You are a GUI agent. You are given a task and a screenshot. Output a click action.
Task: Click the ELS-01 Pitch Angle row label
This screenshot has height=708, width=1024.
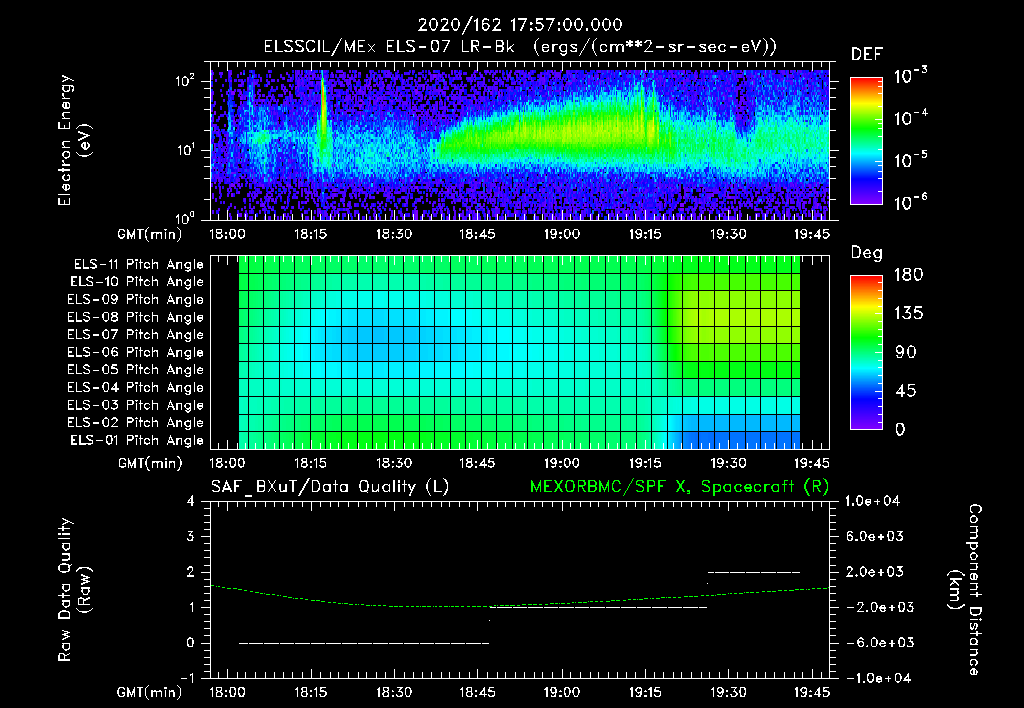pyautogui.click(x=137, y=440)
